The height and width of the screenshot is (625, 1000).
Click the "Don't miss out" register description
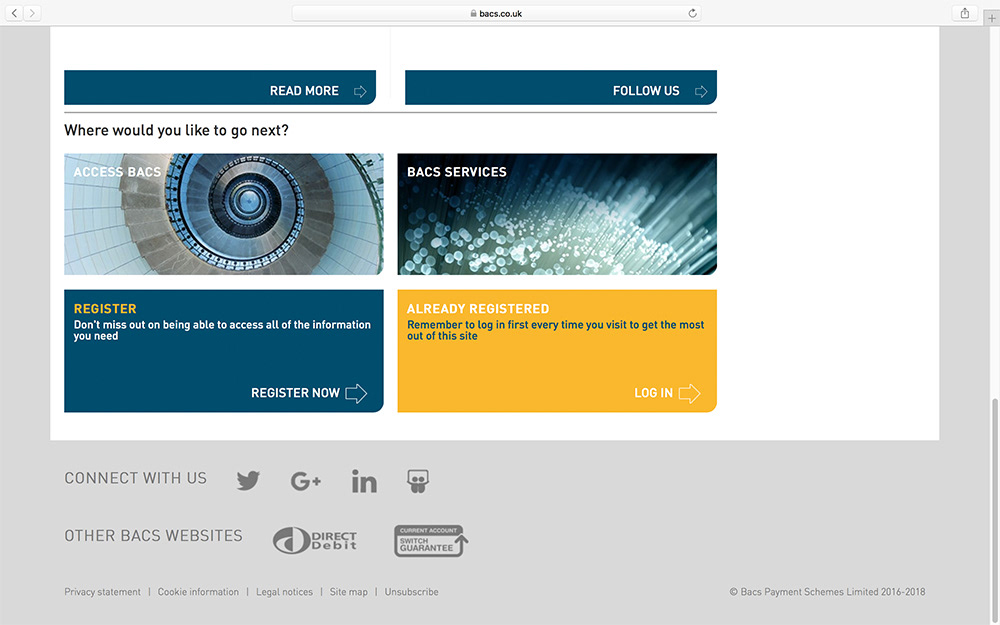222,330
